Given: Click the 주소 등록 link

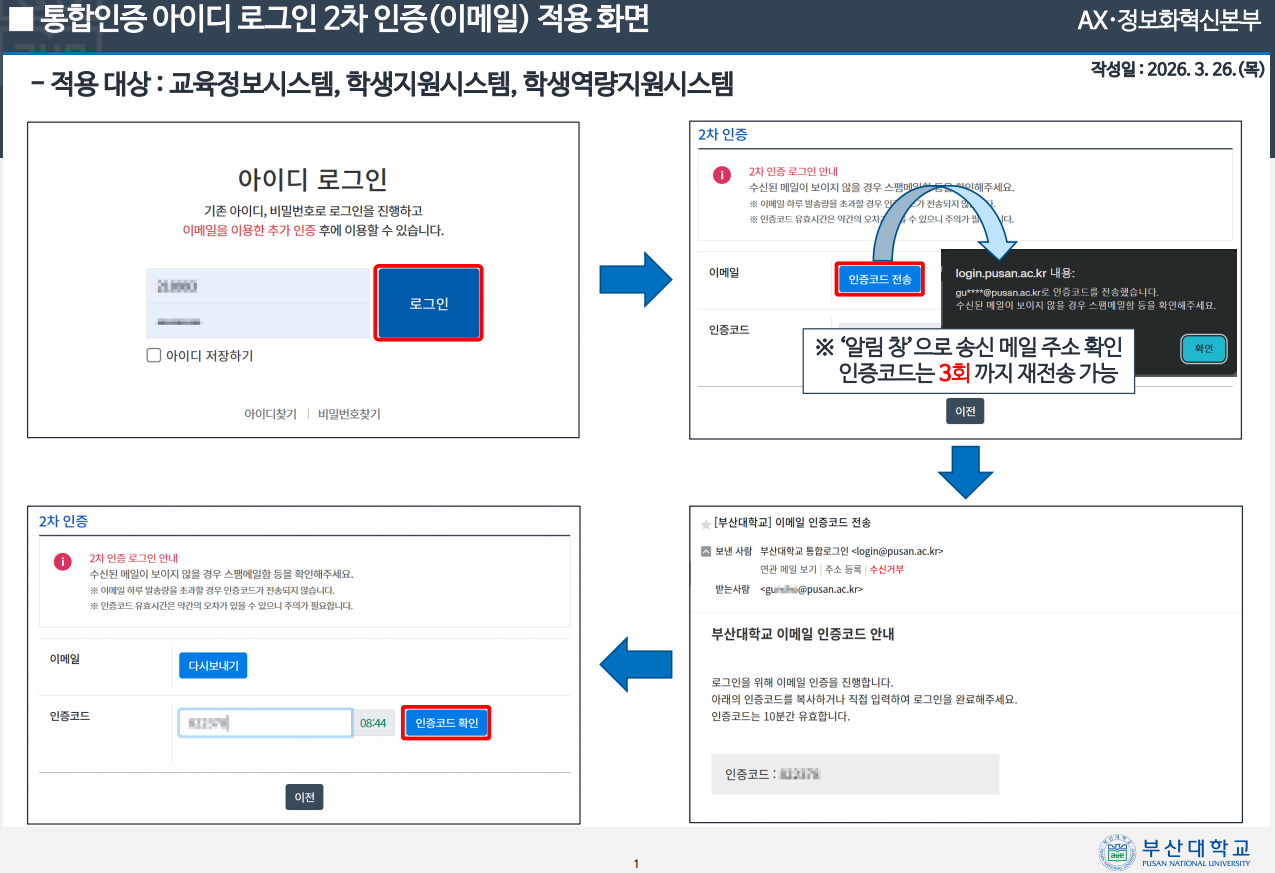Looking at the screenshot, I should coord(843,570).
